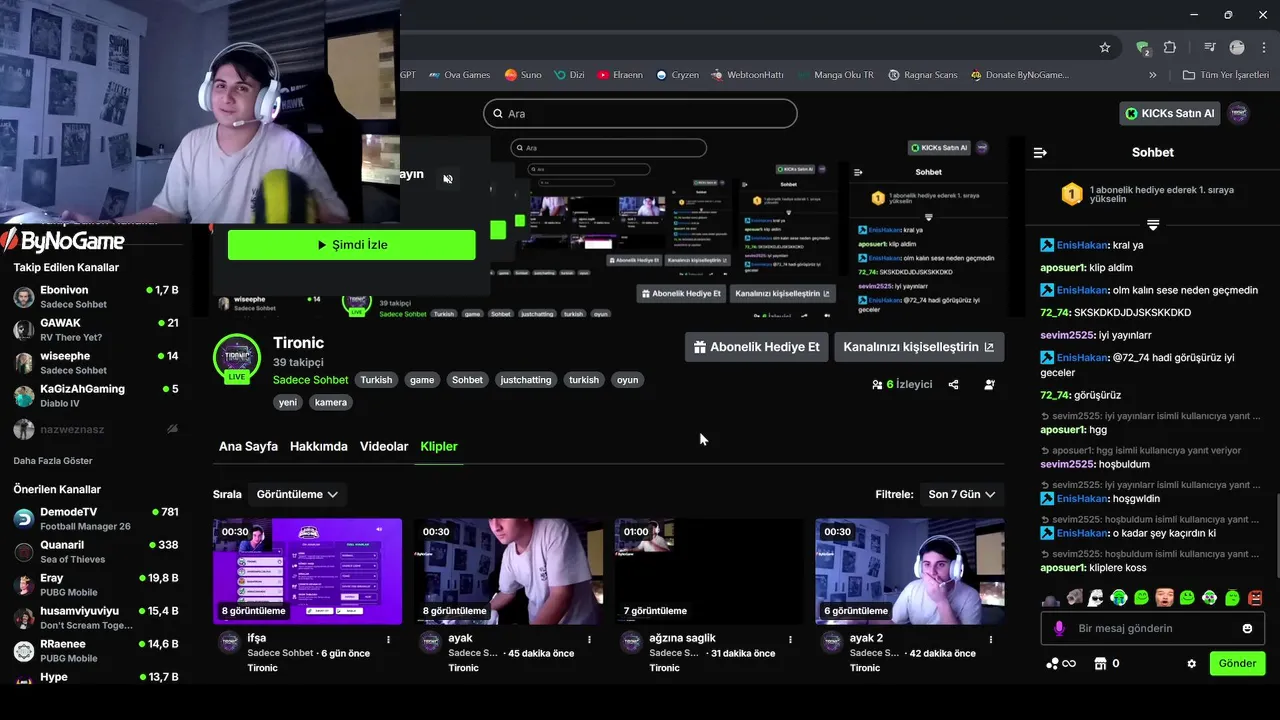The width and height of the screenshot is (1280, 720).
Task: Switch to the Hakkımda tab
Action: click(x=319, y=446)
